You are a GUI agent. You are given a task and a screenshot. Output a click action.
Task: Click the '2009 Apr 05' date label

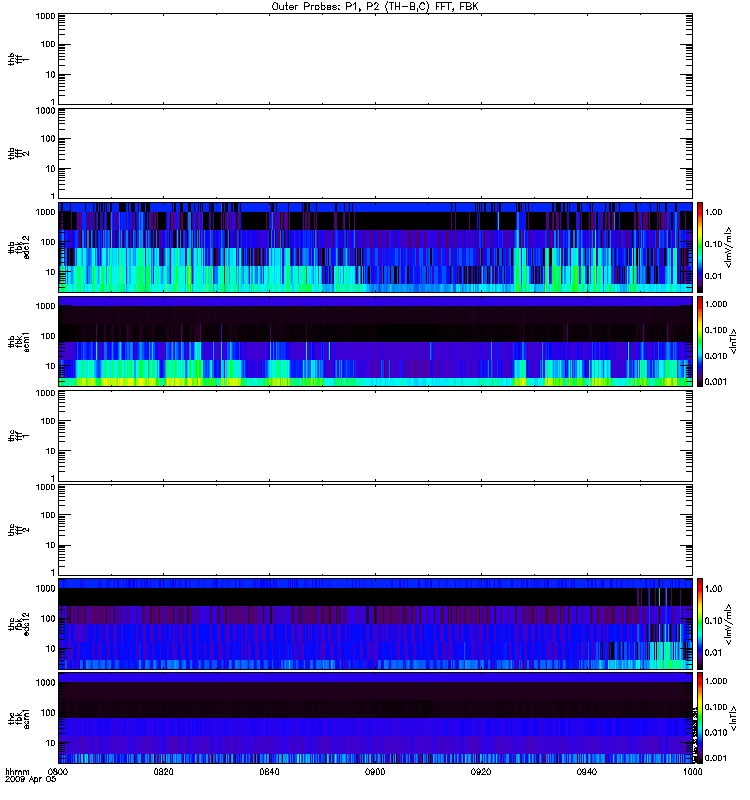coord(31,779)
